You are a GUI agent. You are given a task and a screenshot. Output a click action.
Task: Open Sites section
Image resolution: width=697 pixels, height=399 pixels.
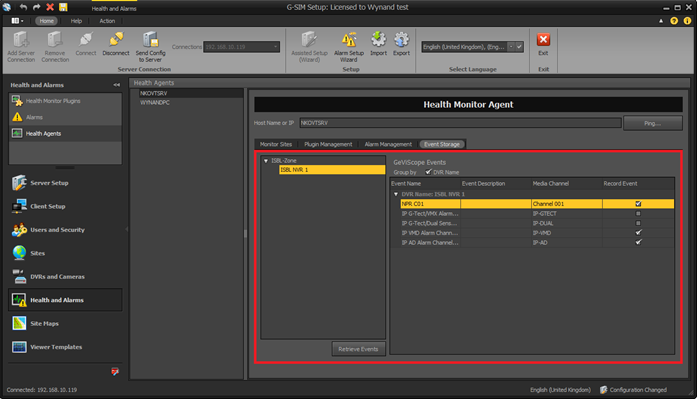point(65,253)
